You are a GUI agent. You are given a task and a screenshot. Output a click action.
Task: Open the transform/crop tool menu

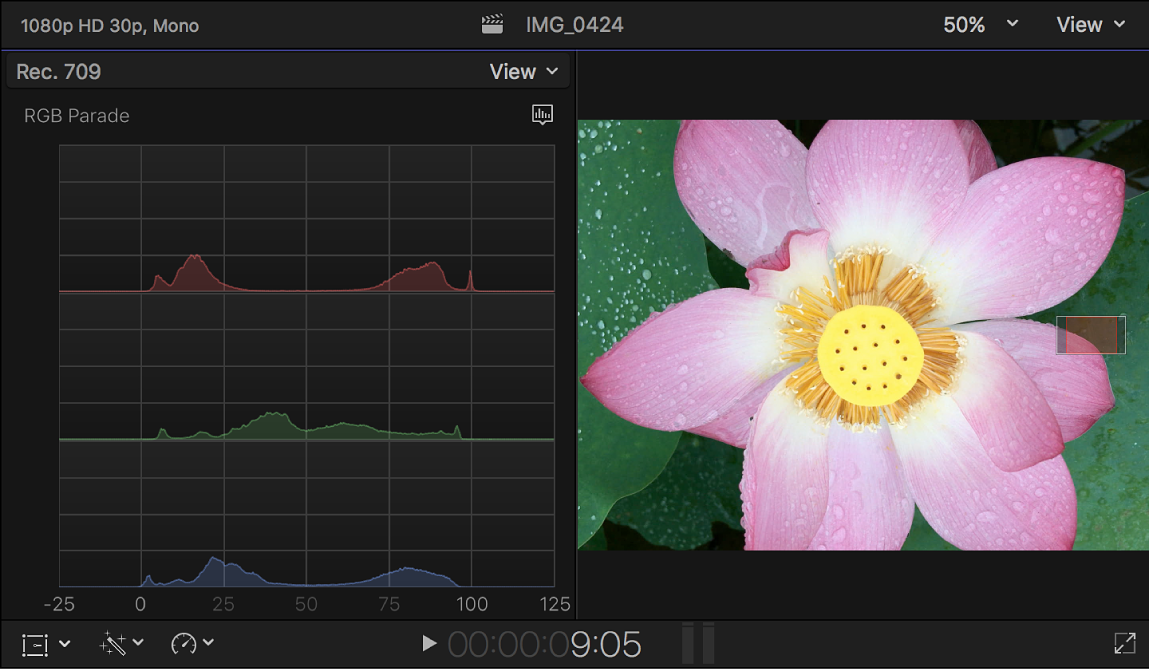(x=42, y=643)
